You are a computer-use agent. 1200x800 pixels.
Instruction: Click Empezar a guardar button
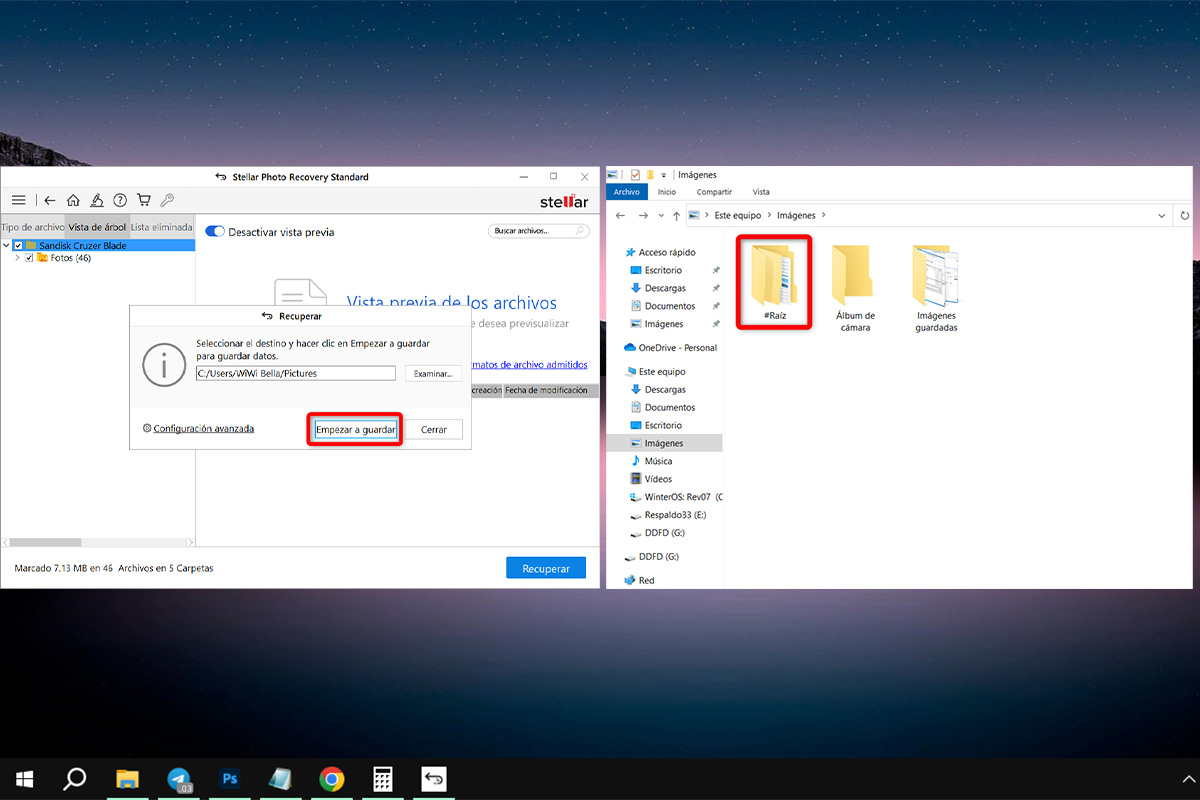click(x=355, y=429)
